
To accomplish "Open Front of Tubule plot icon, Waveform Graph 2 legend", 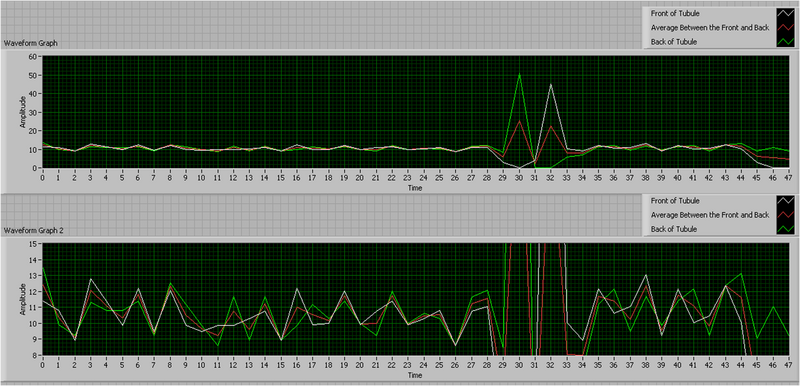I will pyautogui.click(x=785, y=201).
